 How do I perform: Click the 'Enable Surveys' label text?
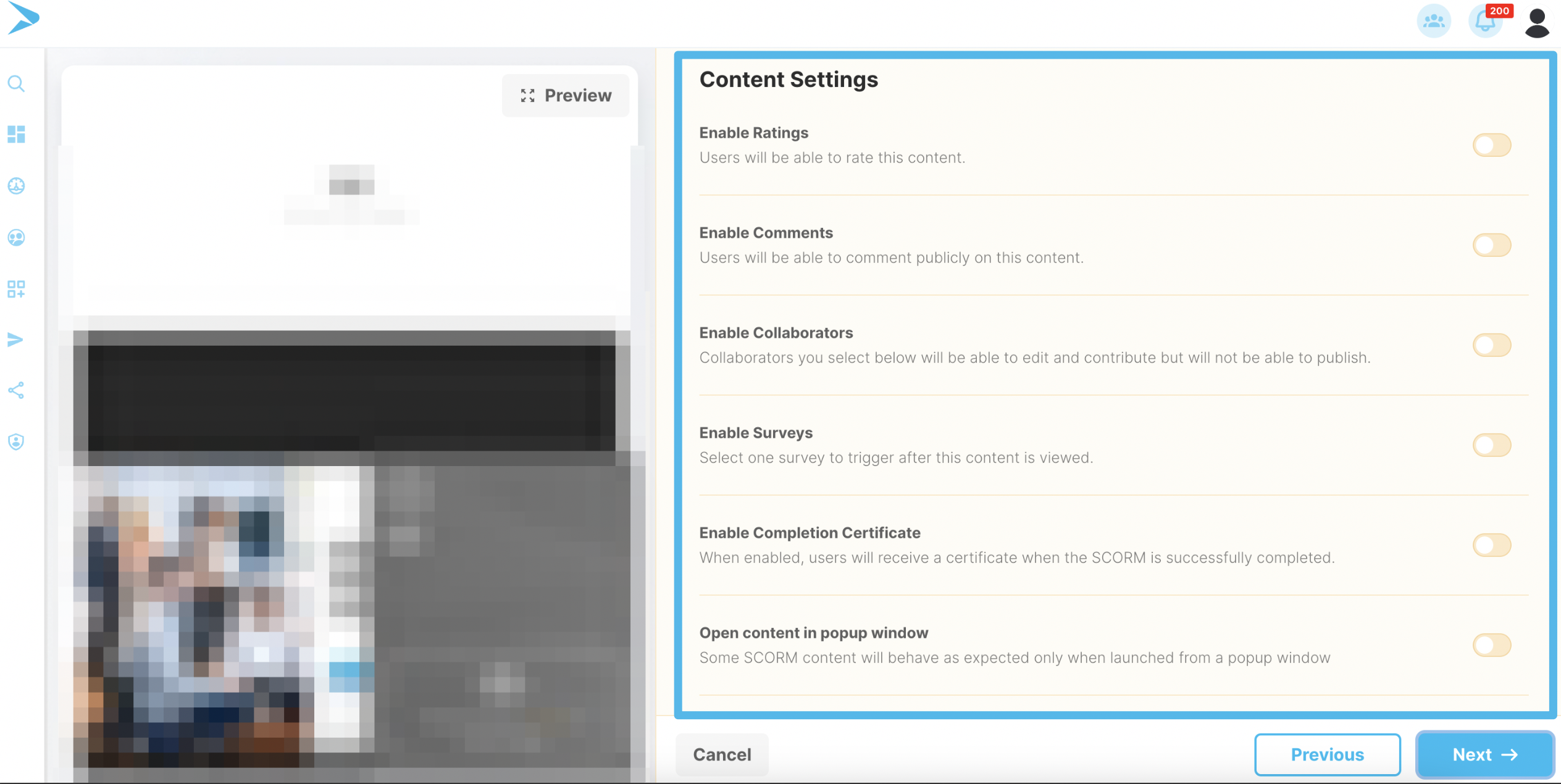point(756,433)
